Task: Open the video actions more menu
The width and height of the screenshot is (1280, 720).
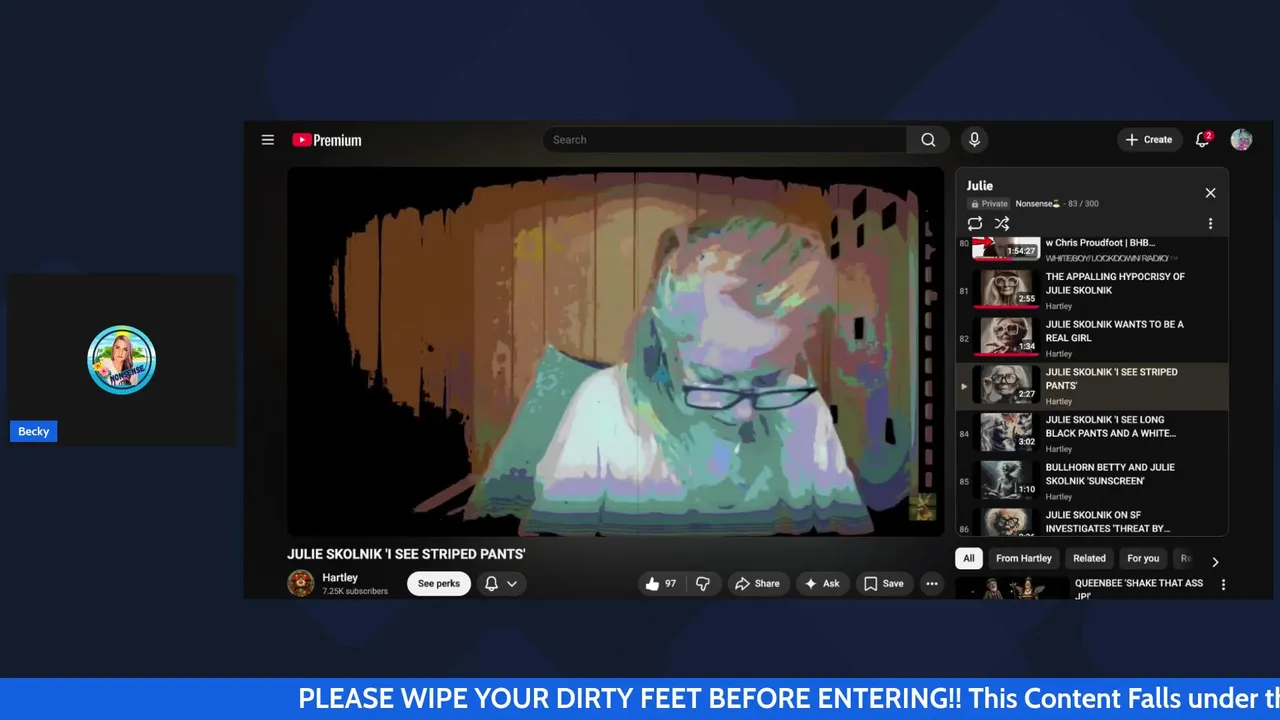Action: [x=932, y=583]
